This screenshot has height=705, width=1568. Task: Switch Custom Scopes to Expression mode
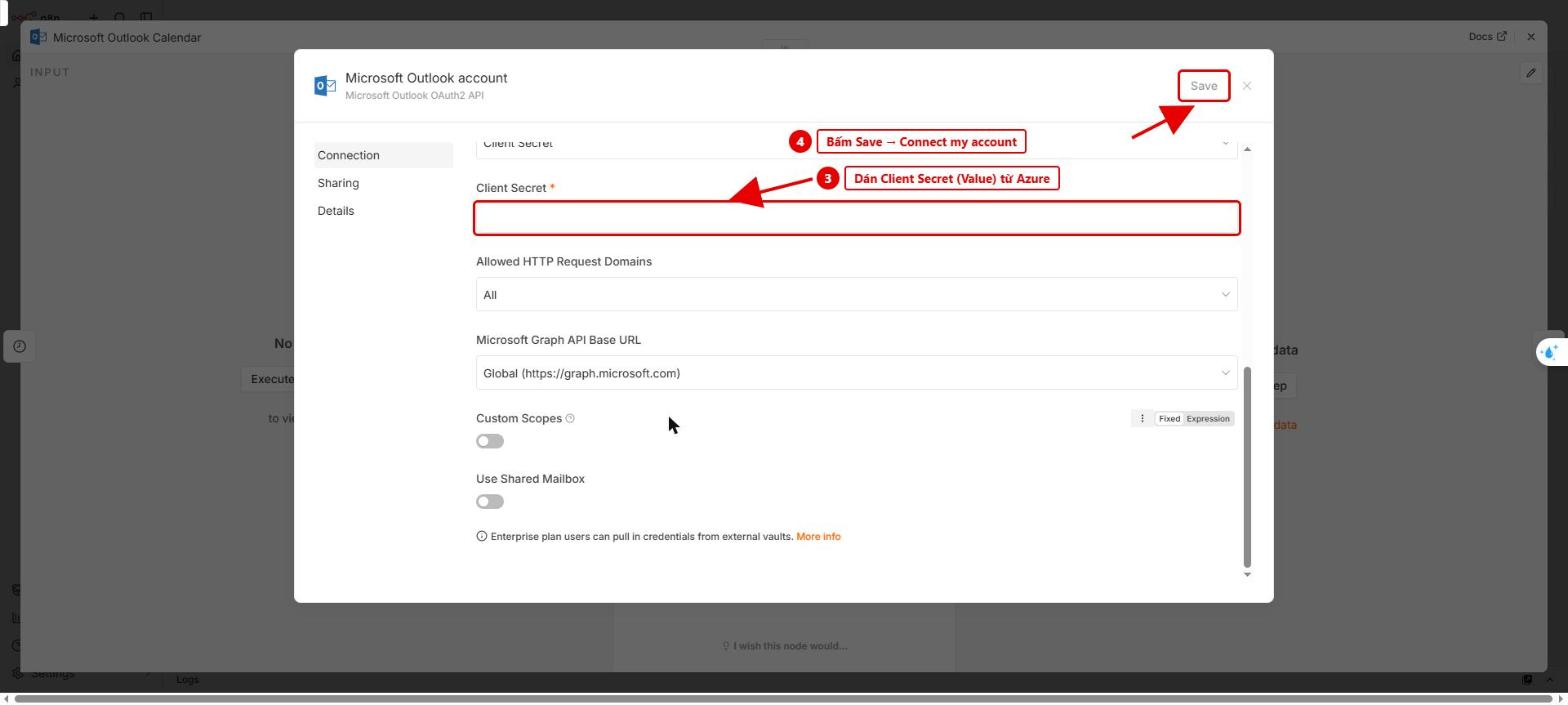point(1208,419)
